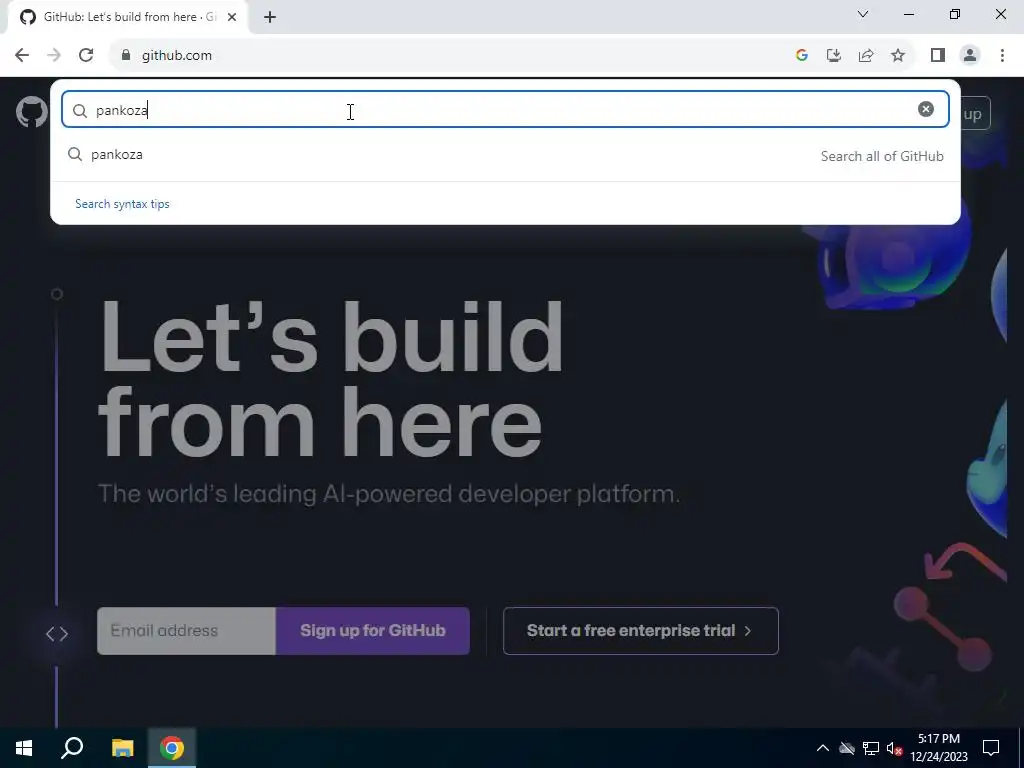Clear the search box with the X icon

coord(925,109)
